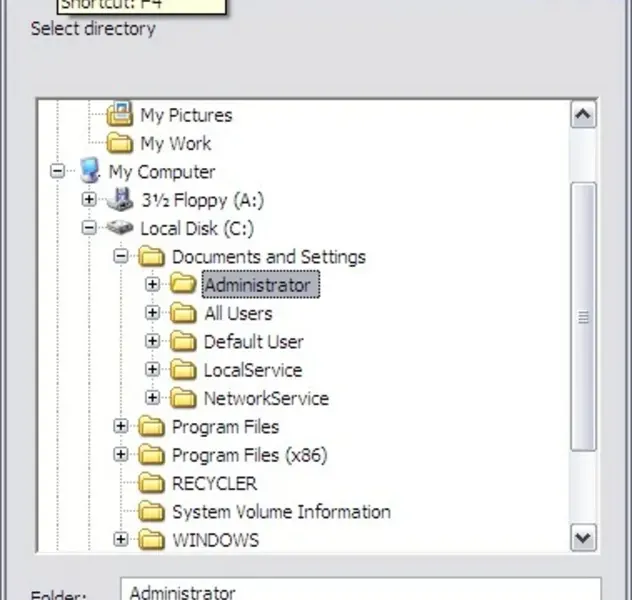
Task: Expand the 3½ Floppy (A:) node
Action: pos(89,200)
